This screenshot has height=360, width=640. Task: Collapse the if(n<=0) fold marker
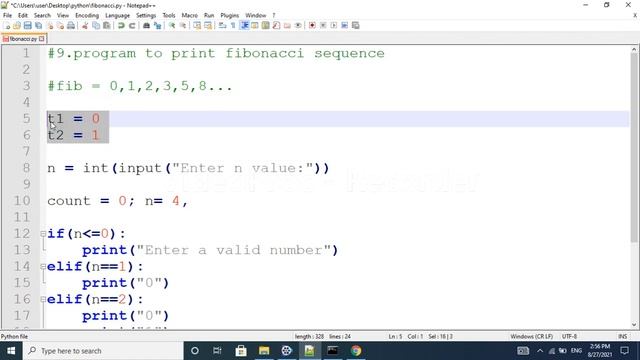(x=43, y=234)
